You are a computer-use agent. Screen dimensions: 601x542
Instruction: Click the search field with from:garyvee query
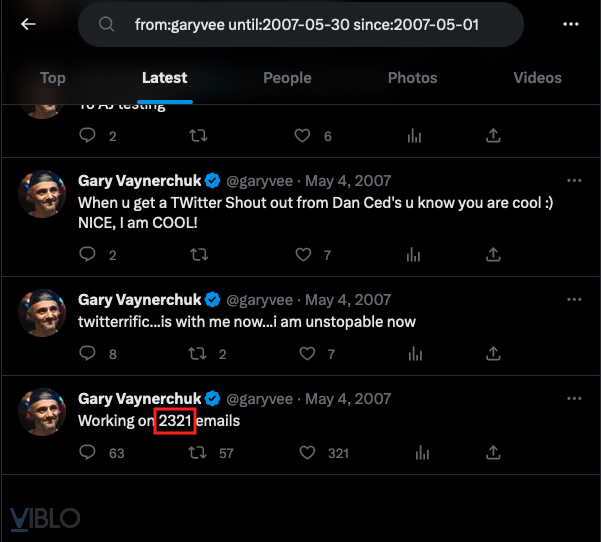[310, 25]
